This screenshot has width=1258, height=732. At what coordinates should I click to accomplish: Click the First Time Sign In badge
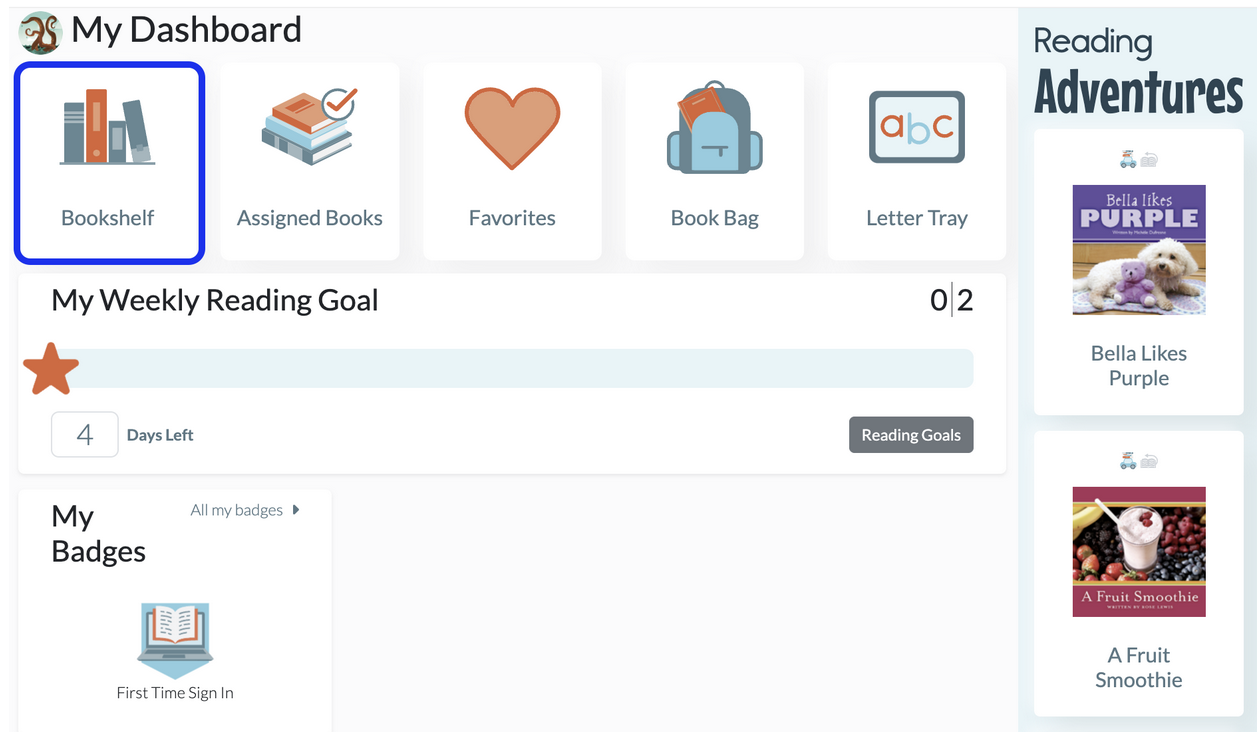[175, 640]
